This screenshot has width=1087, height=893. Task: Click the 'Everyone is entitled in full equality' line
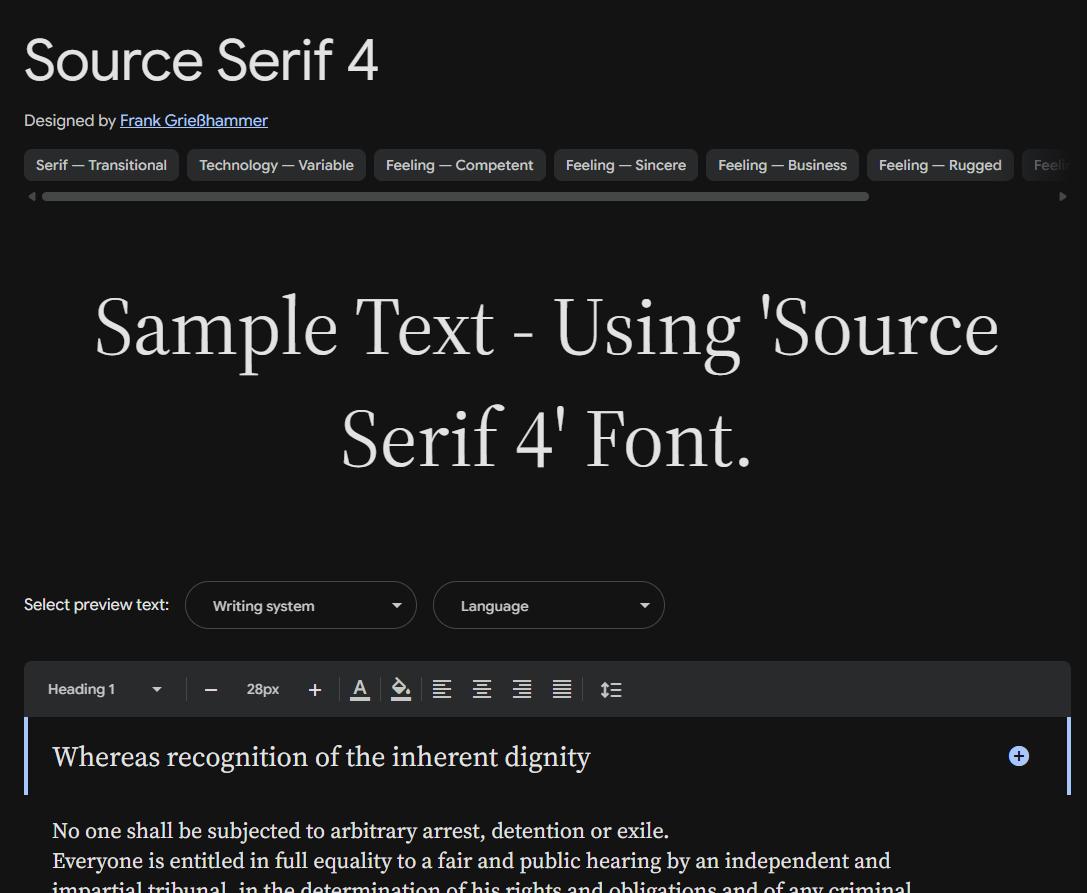(471, 860)
